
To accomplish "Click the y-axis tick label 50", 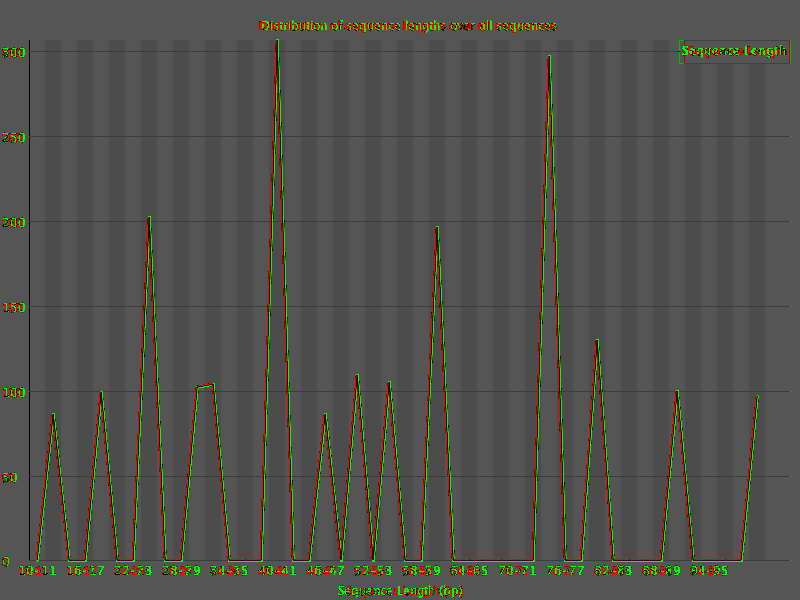I will (x=10, y=478).
